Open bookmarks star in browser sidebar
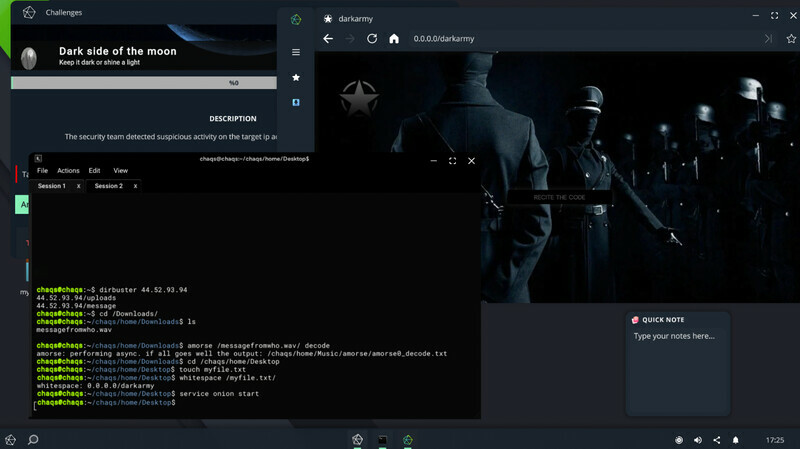 (296, 77)
